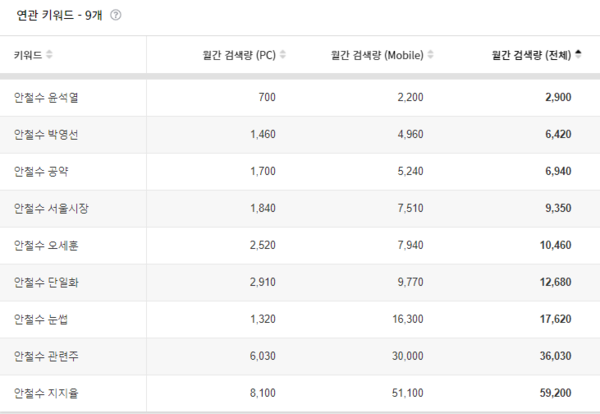Sort by 월간 검색량 (PC) arrows
Viewport: 600px width, 414px height.
pos(283,55)
